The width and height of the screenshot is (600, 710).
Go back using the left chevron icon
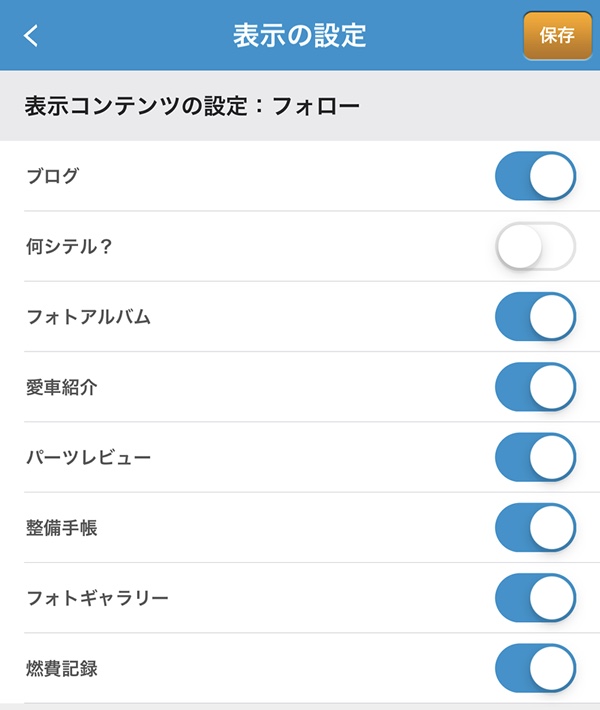[x=31, y=35]
